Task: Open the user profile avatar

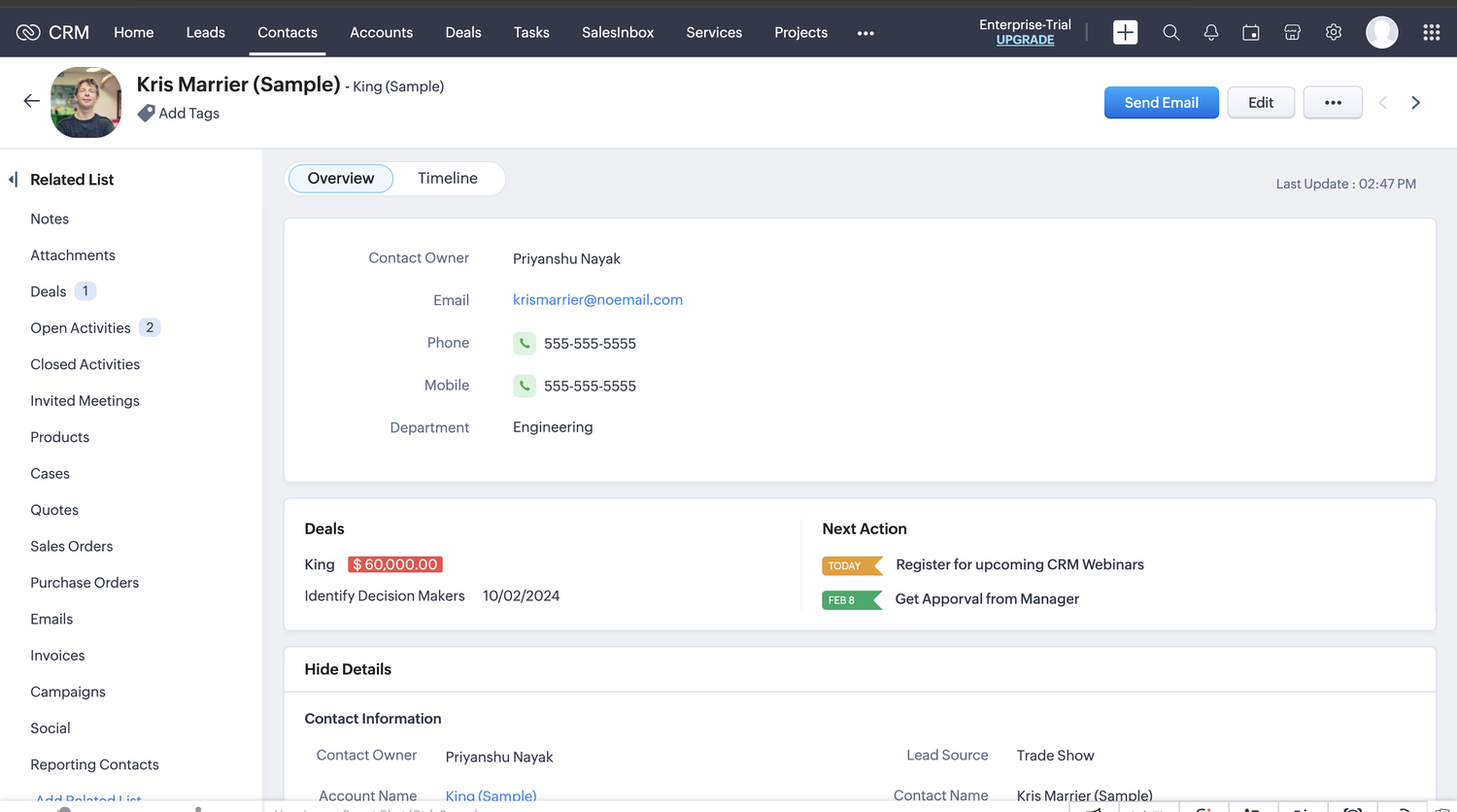Action: pos(1381,32)
